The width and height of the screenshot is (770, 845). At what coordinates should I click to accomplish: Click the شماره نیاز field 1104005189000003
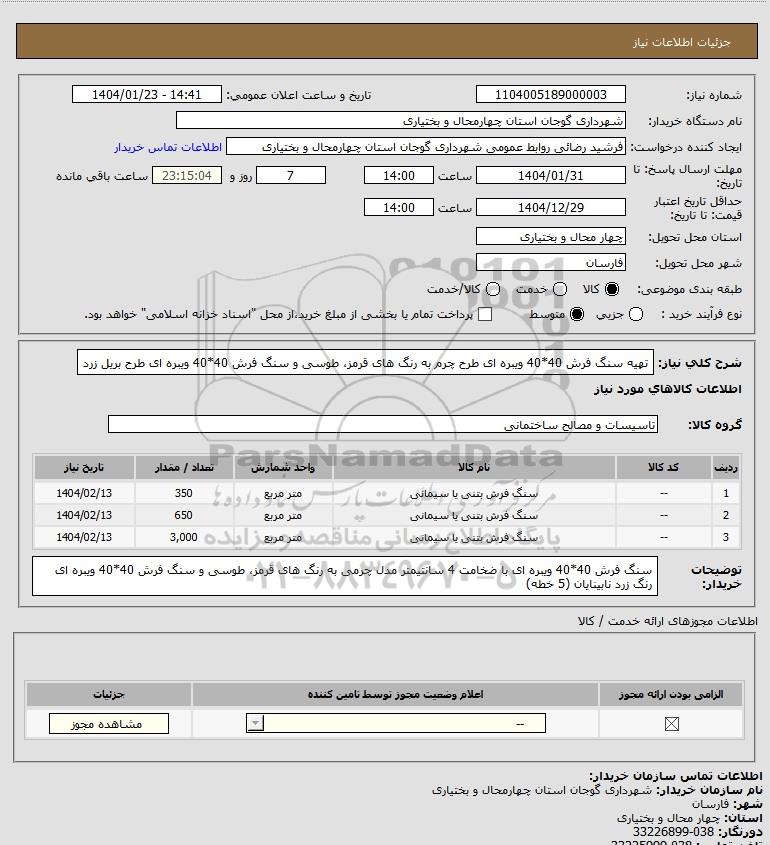click(x=551, y=94)
